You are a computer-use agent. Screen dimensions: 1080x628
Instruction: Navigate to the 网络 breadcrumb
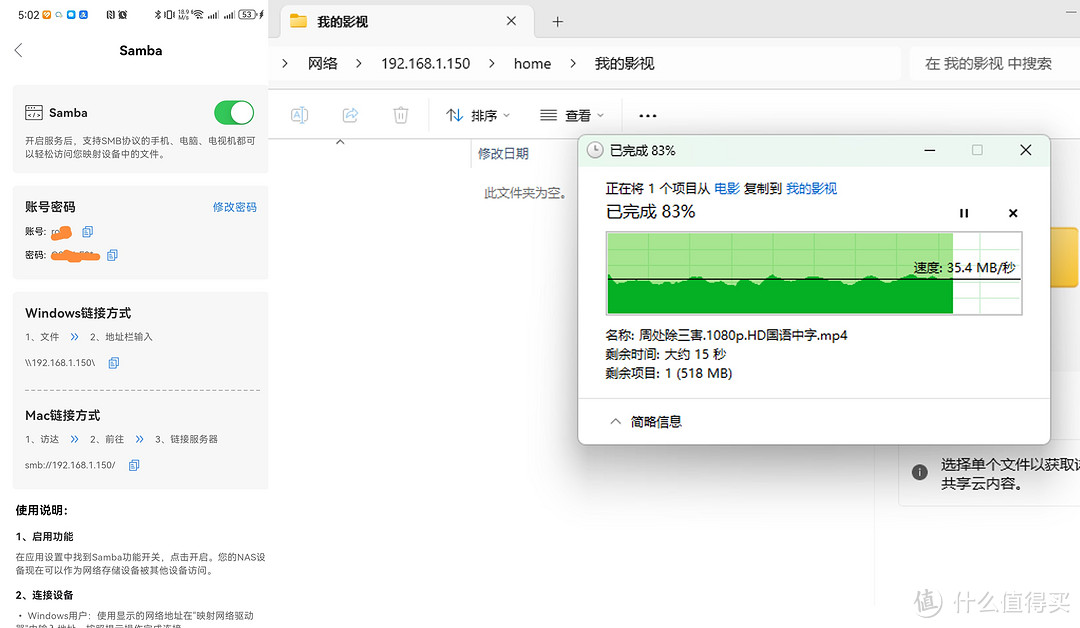pos(323,63)
